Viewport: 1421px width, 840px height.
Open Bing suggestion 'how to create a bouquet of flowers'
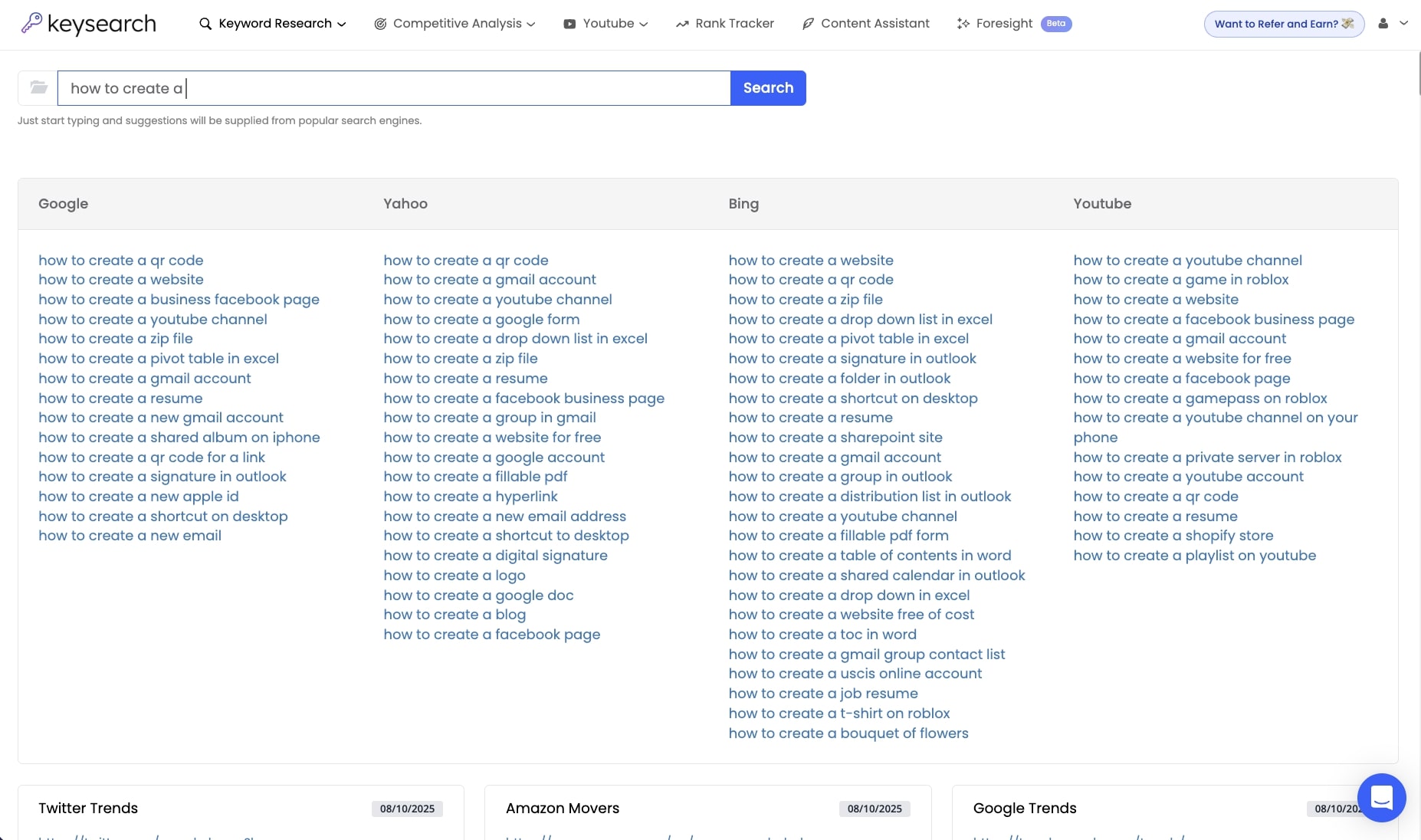[x=848, y=733]
